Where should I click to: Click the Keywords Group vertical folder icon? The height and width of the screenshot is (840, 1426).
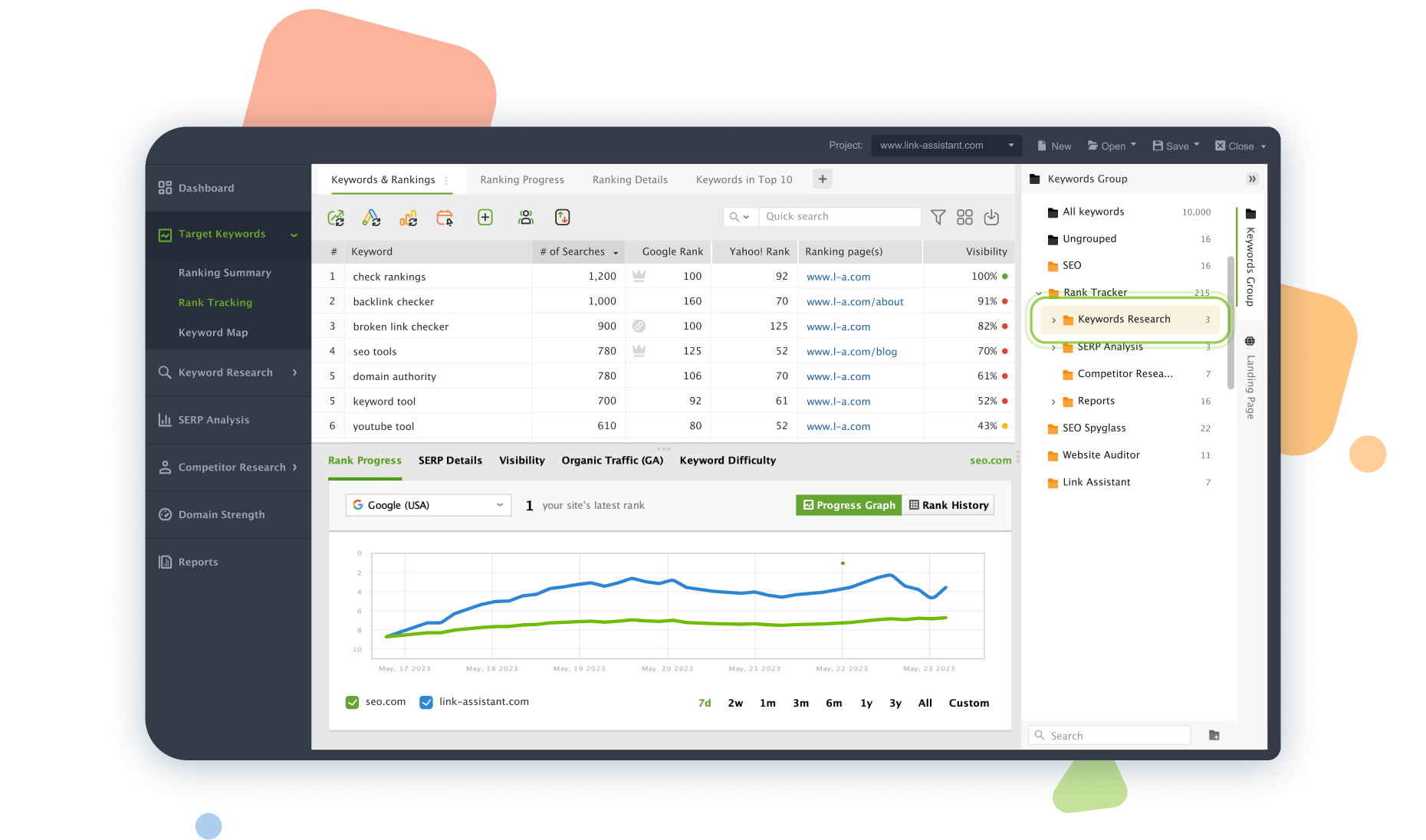point(1250,214)
